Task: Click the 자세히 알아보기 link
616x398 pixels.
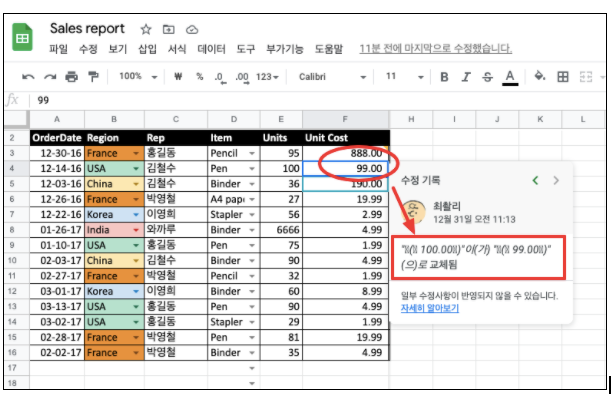Action: pyautogui.click(x=430, y=308)
